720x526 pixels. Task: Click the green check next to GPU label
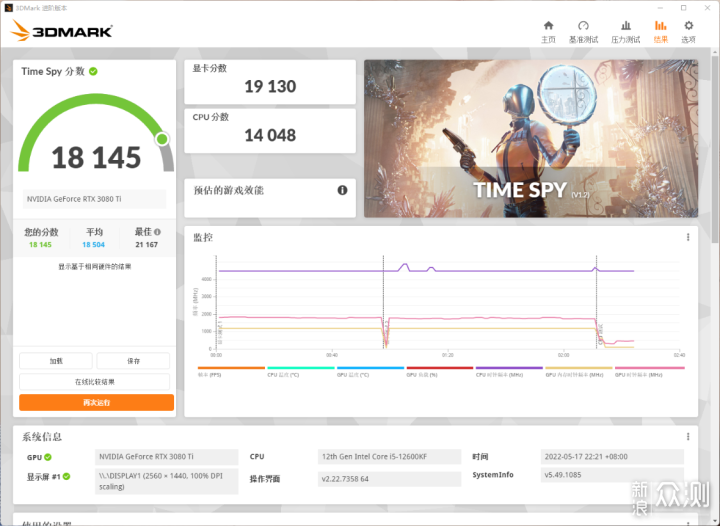tap(48, 457)
